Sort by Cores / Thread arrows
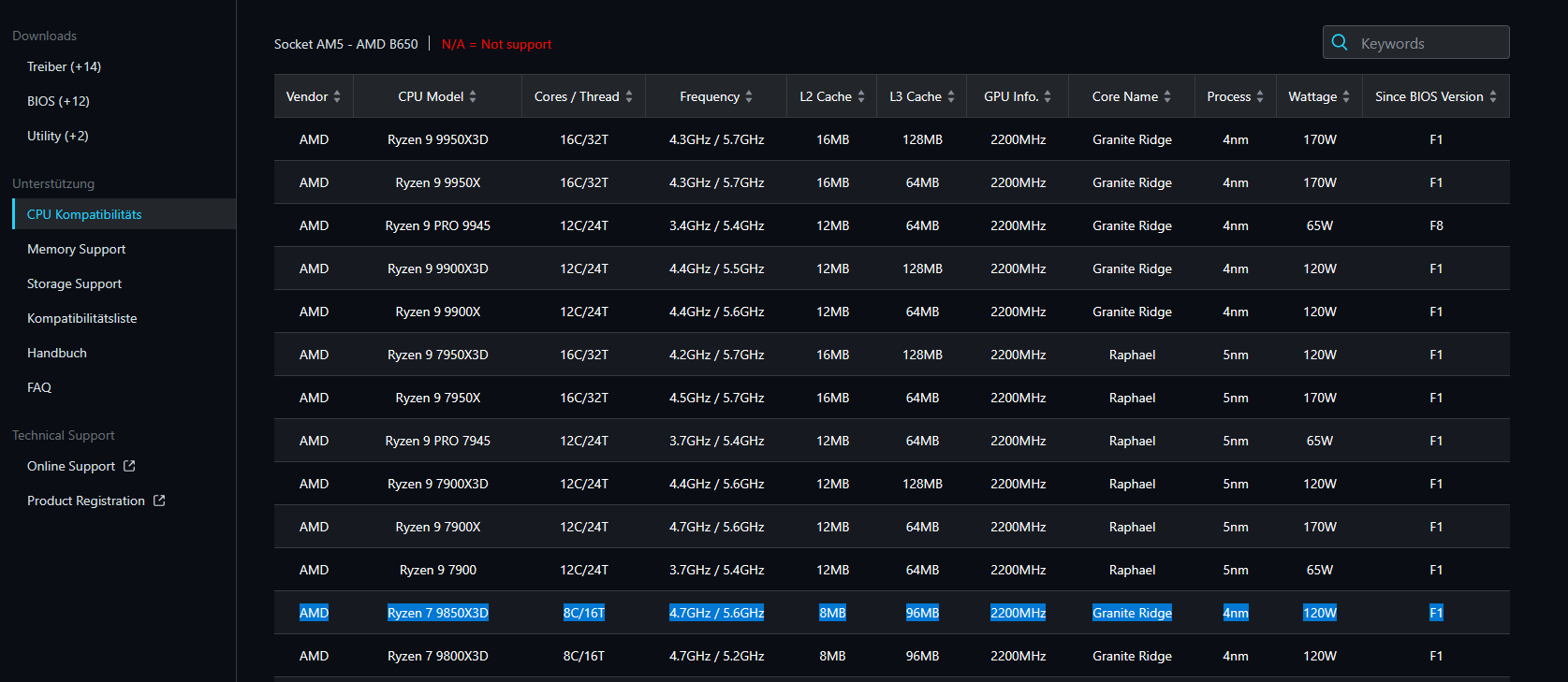Screen dimensions: 1568x682 629,96
